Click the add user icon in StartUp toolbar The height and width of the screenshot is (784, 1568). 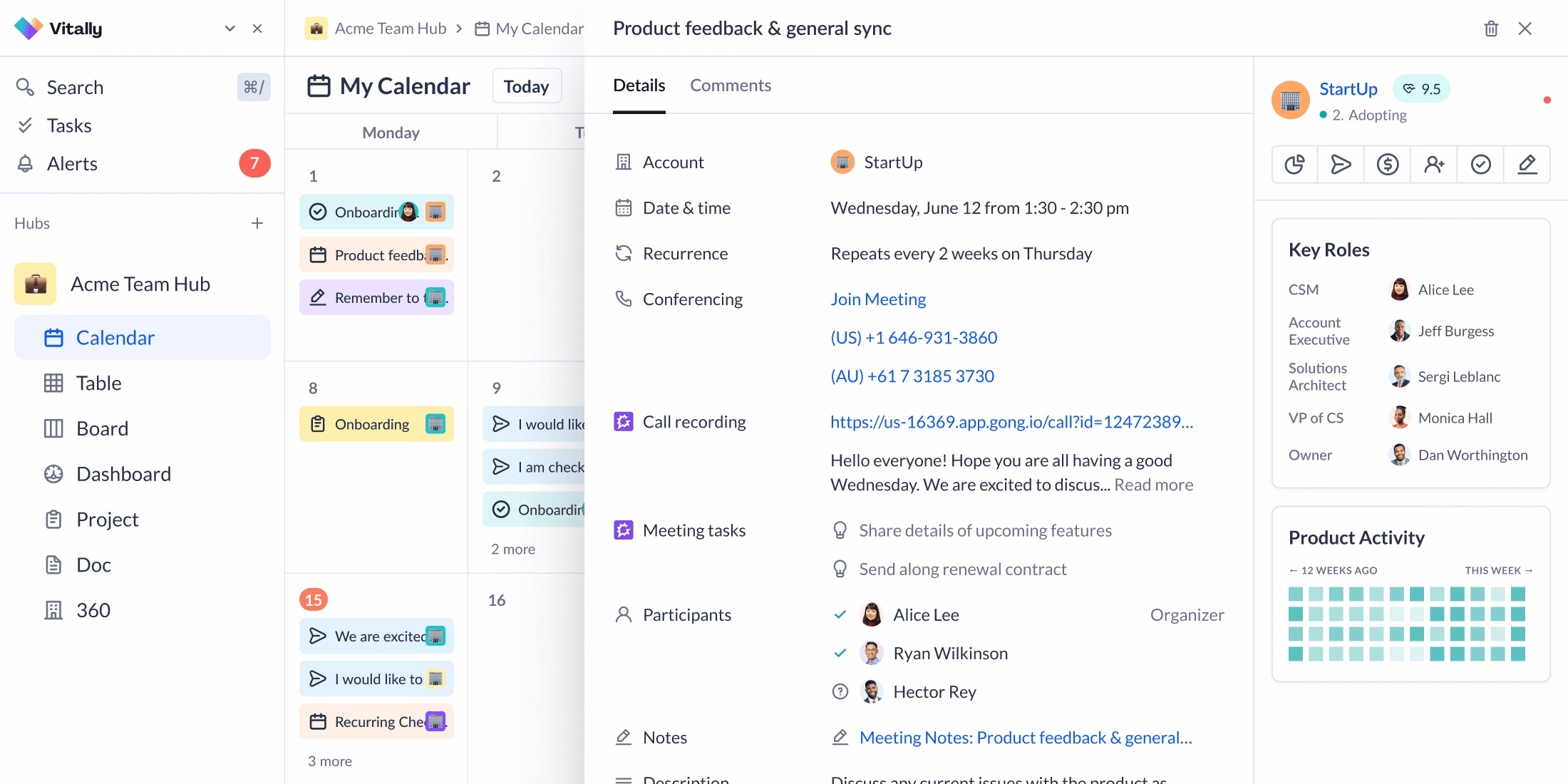tap(1434, 165)
